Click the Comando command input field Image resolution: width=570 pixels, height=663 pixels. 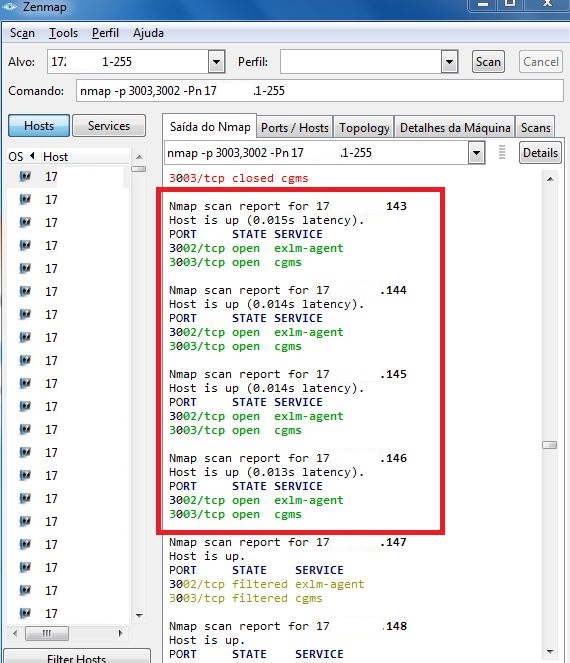(320, 90)
